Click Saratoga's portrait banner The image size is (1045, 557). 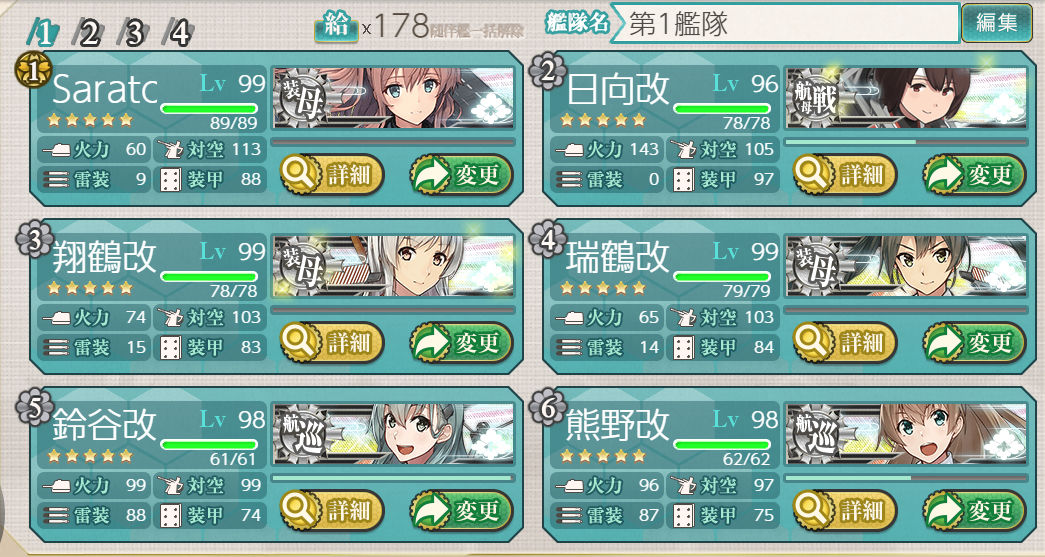pos(393,98)
